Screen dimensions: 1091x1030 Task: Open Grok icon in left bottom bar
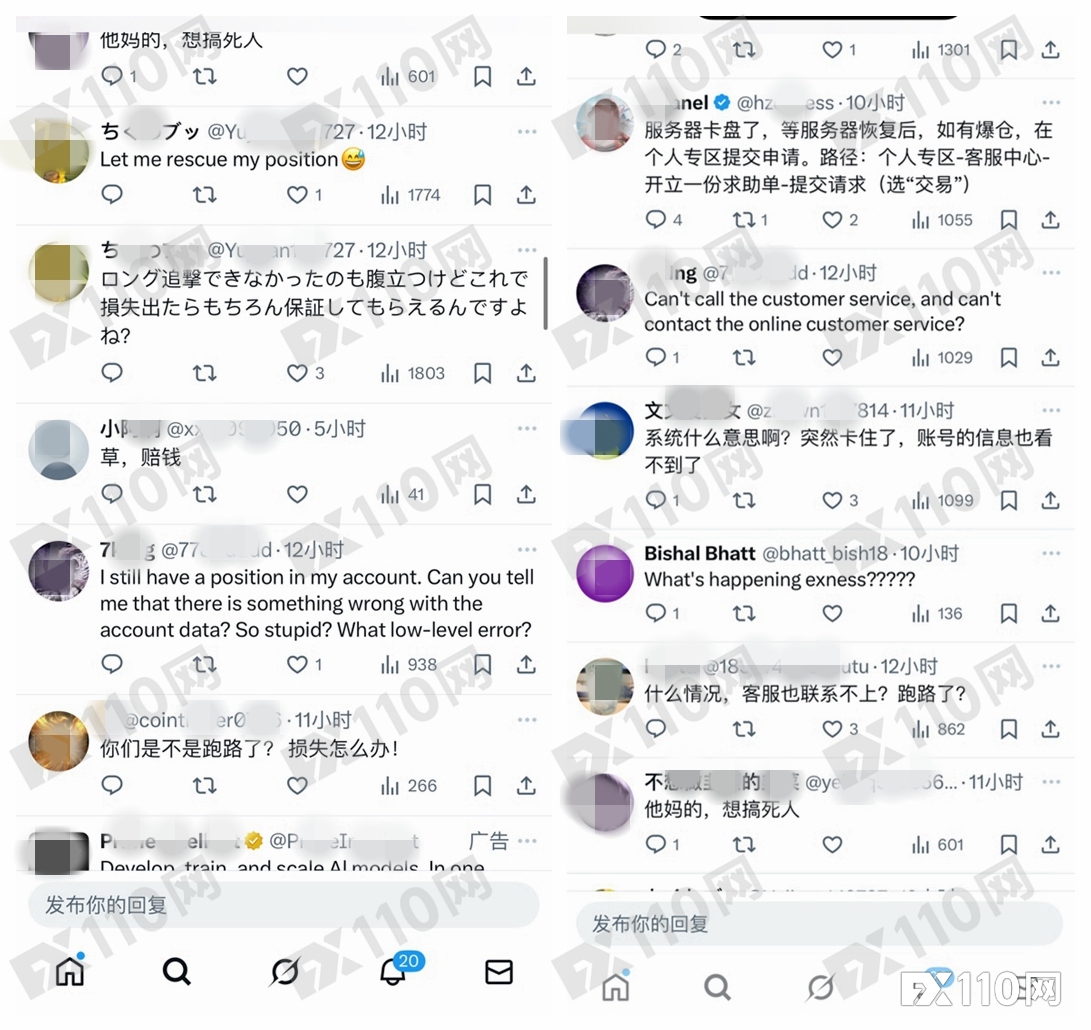tap(284, 972)
